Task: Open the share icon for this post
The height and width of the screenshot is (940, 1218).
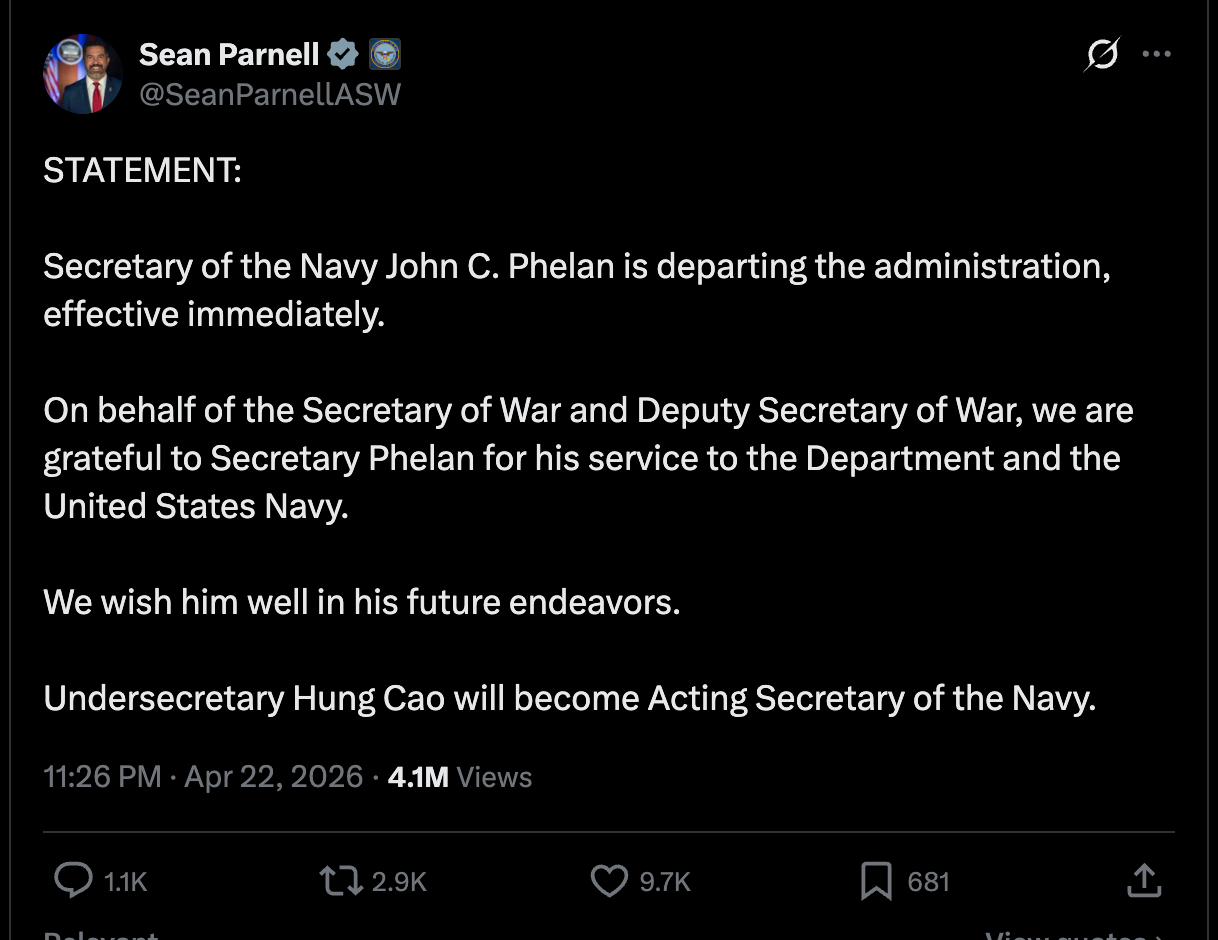Action: coord(1144,881)
